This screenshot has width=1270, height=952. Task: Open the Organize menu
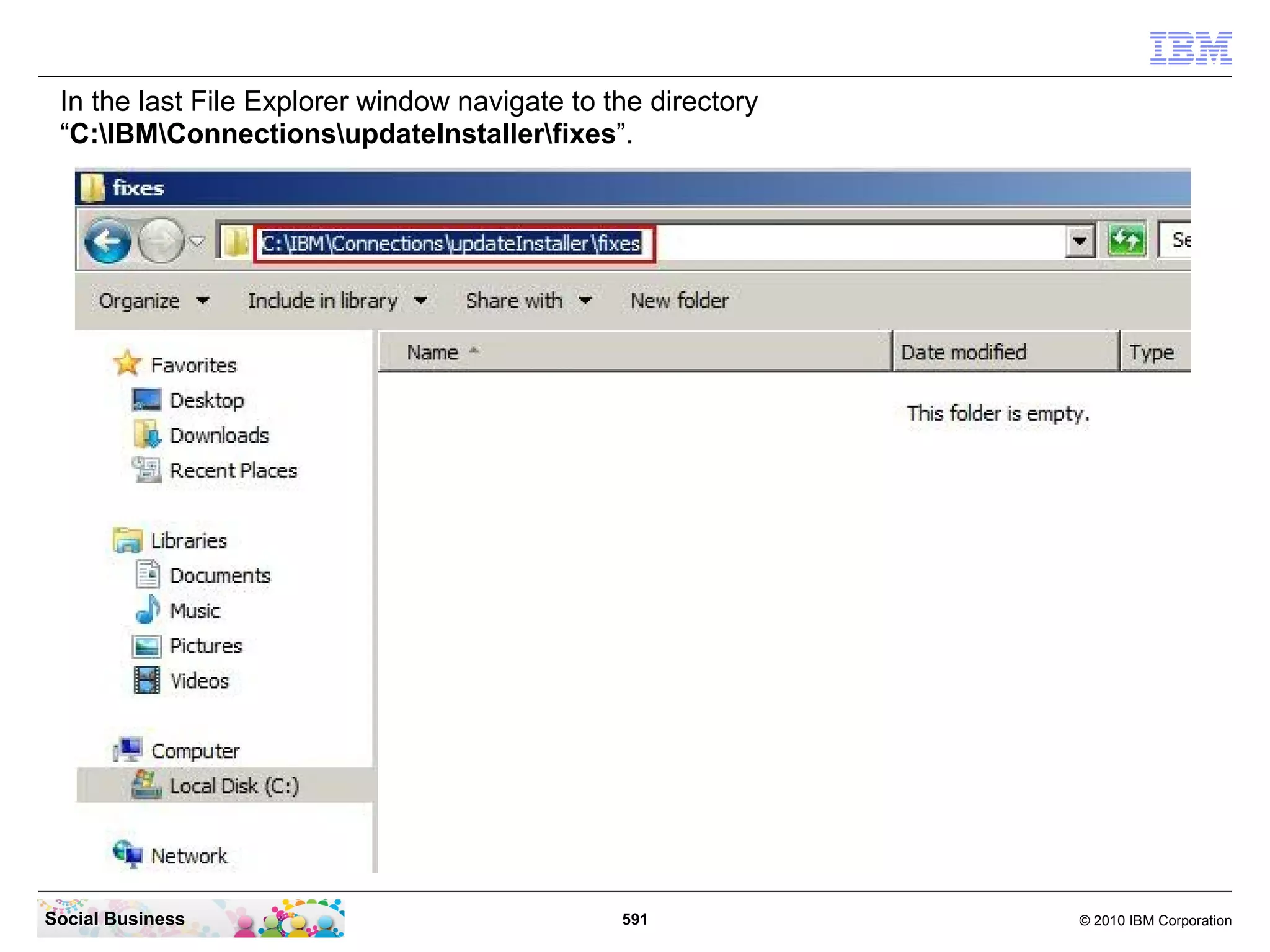click(154, 301)
